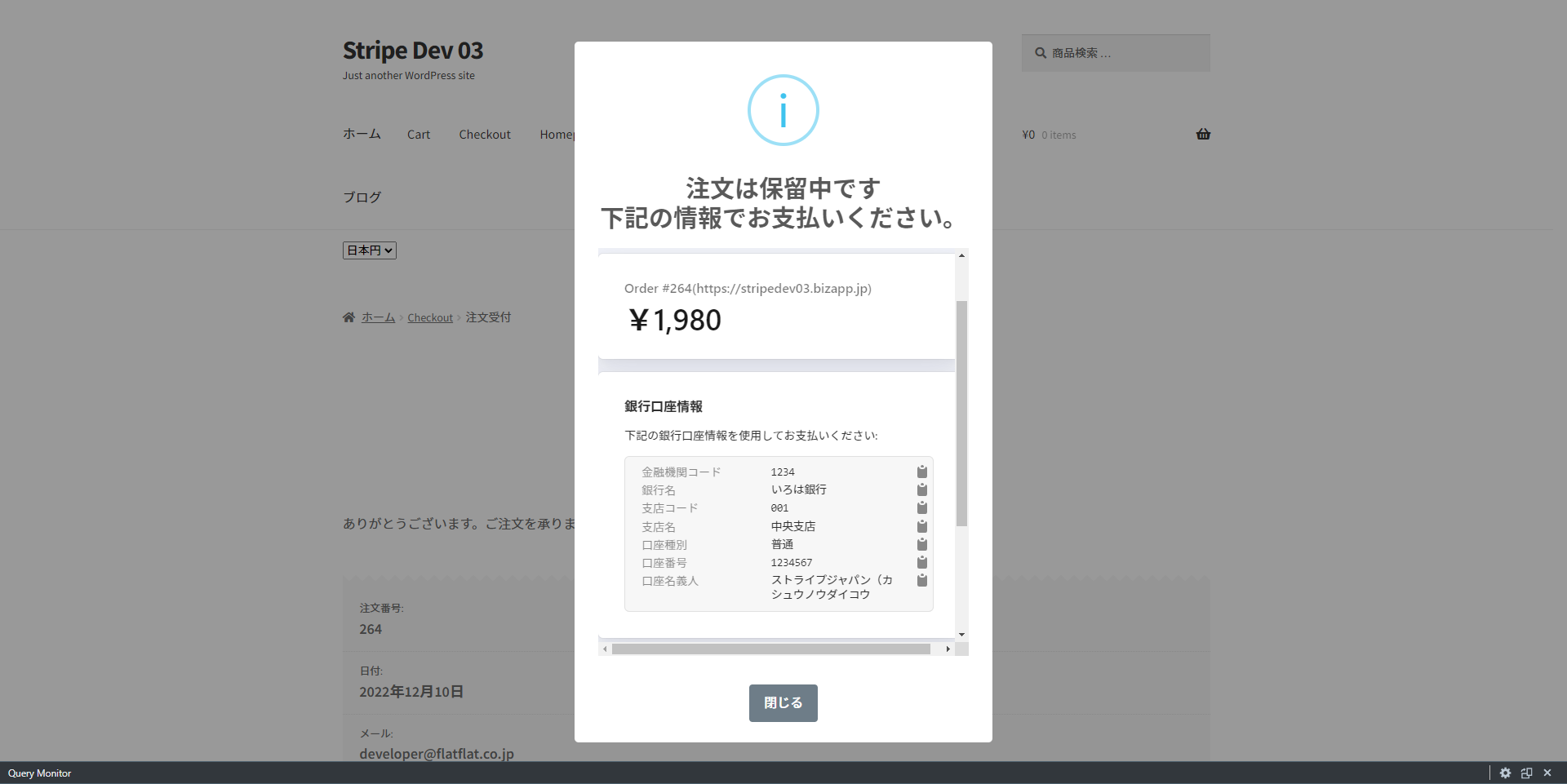Open the ホーム menu item

point(362,134)
